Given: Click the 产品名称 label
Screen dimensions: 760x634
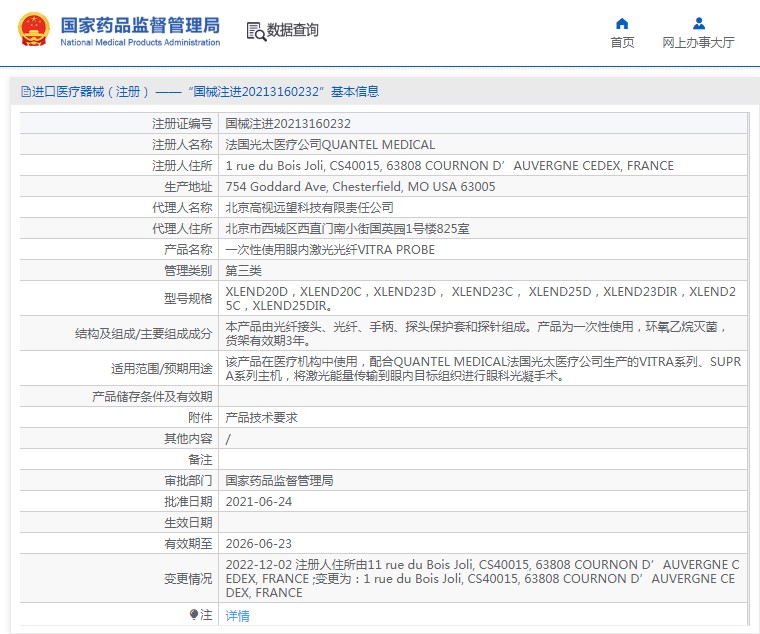Looking at the screenshot, I should pos(188,250).
